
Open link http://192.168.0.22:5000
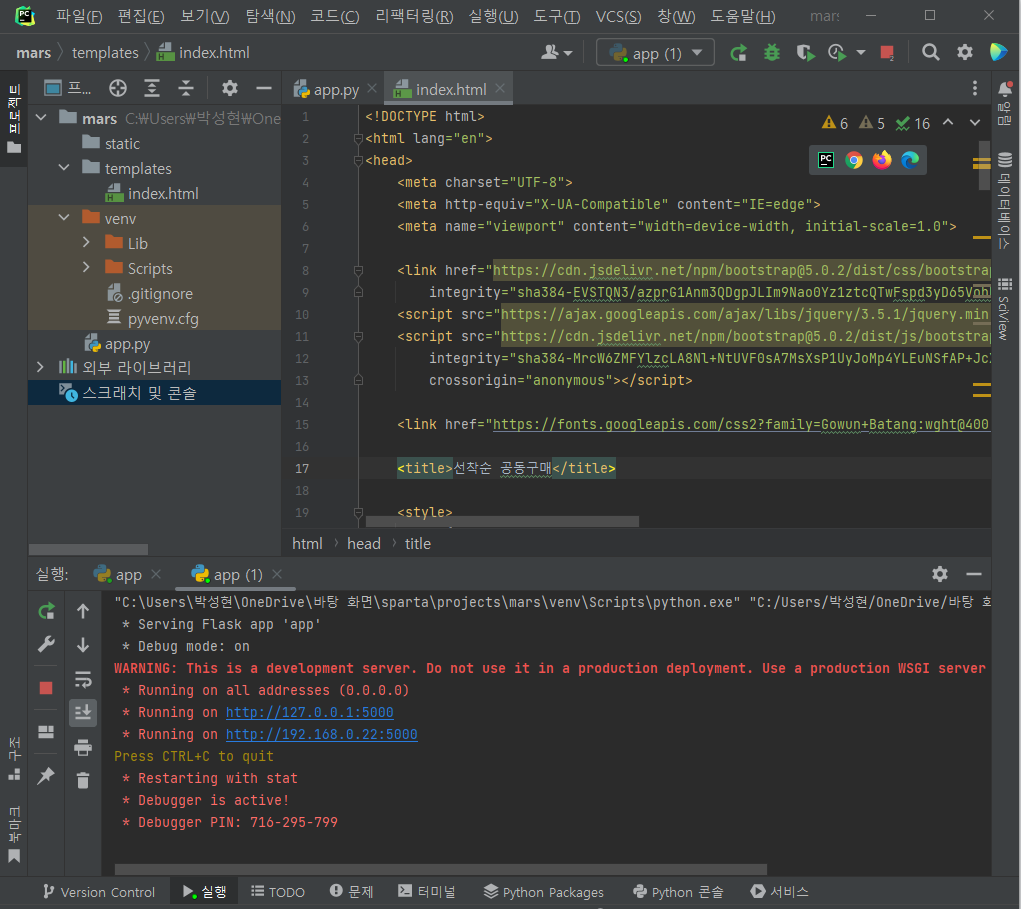[321, 734]
